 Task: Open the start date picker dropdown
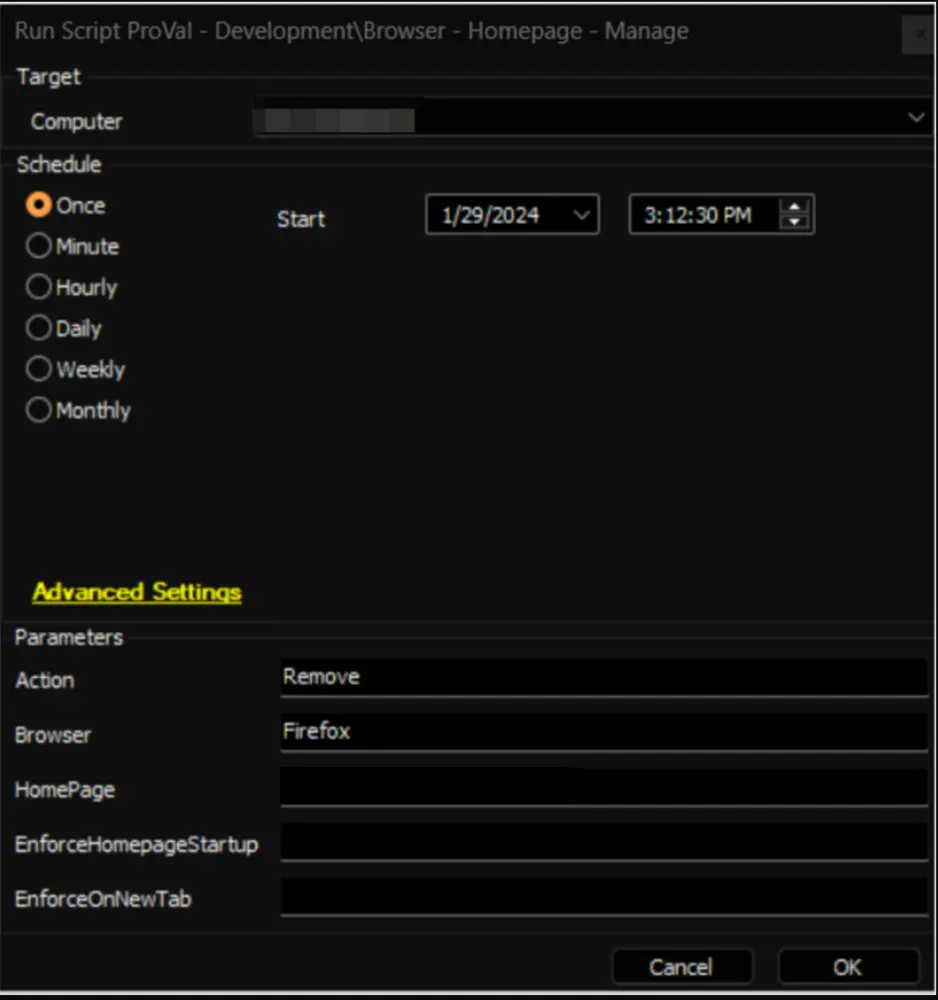coord(582,215)
